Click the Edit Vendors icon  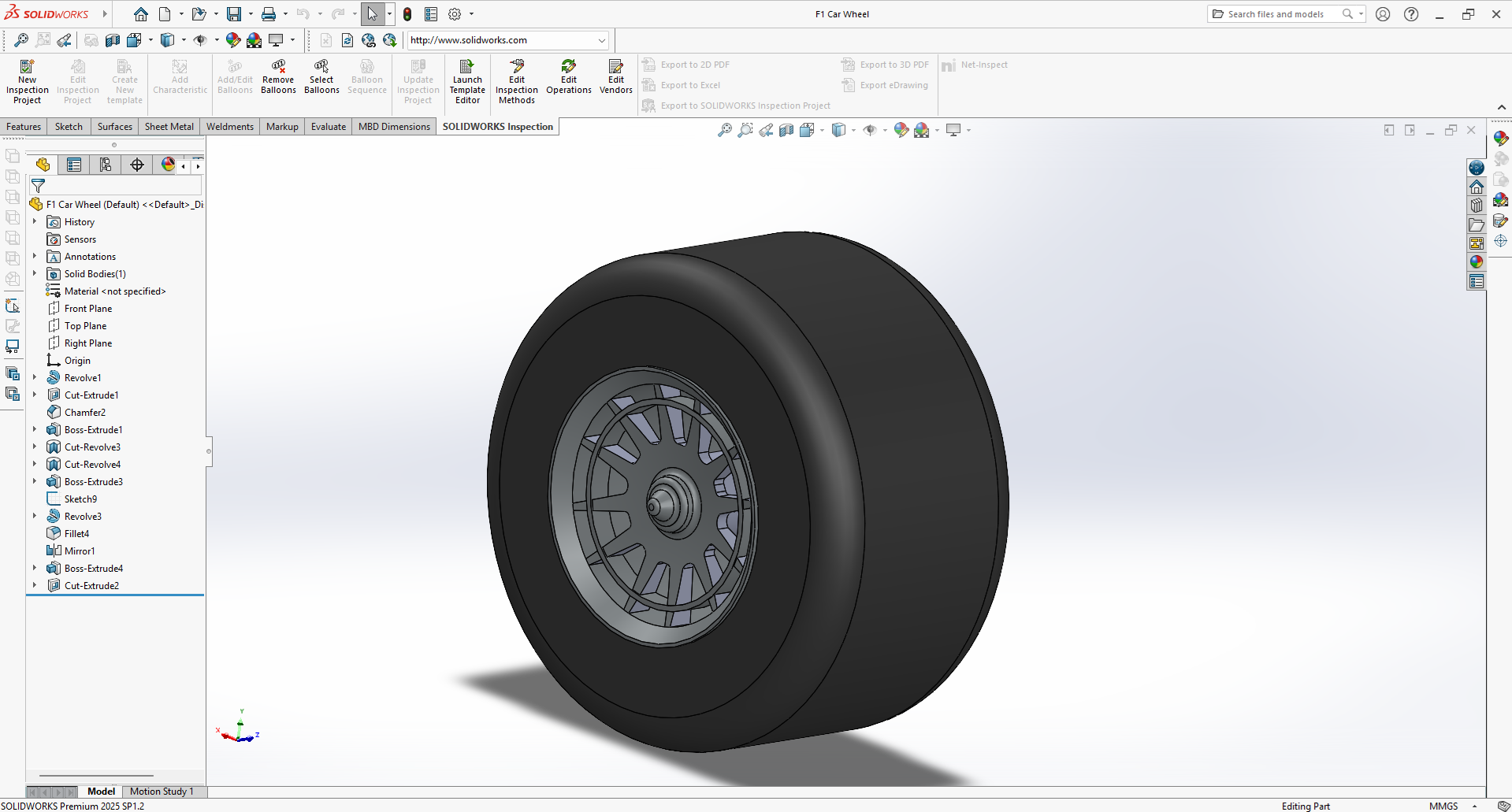[615, 76]
